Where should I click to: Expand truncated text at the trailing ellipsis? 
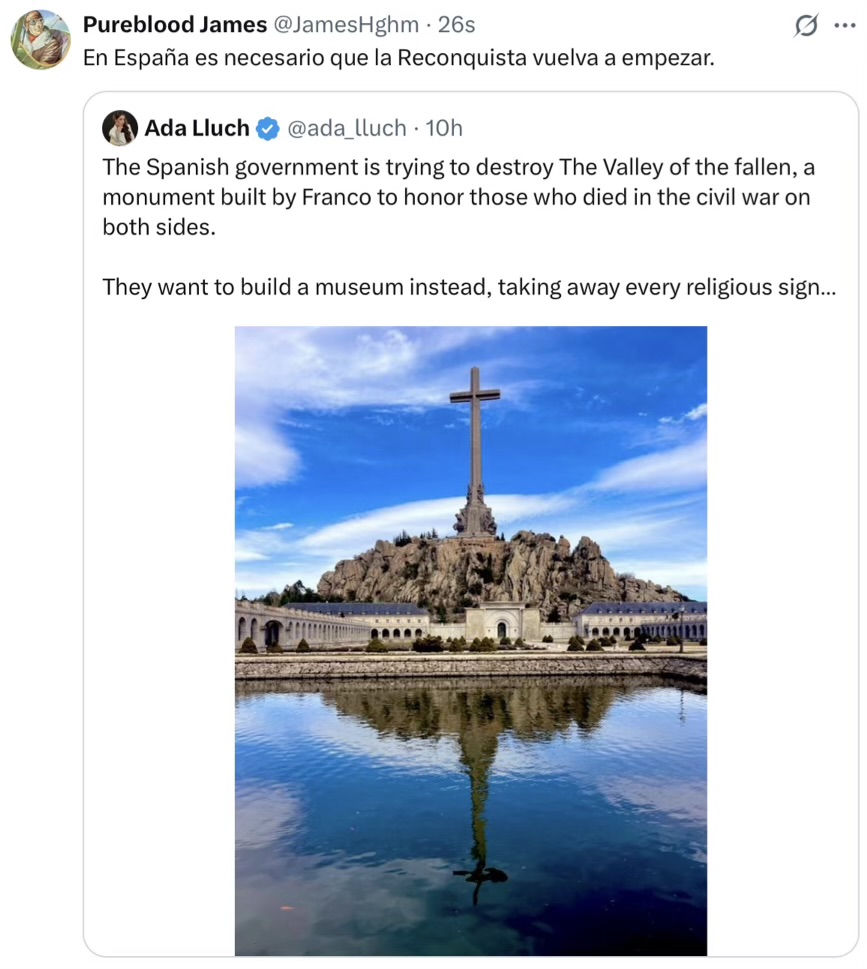(827, 288)
